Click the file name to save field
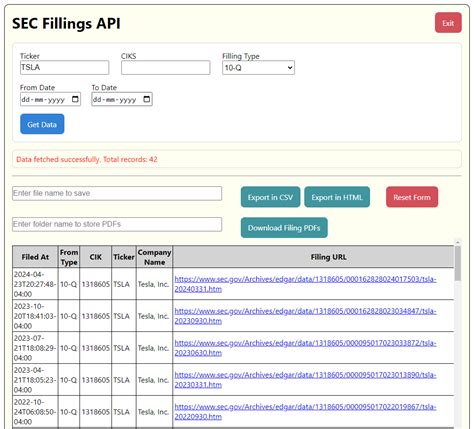Image resolution: width=474 pixels, height=429 pixels. point(117,193)
